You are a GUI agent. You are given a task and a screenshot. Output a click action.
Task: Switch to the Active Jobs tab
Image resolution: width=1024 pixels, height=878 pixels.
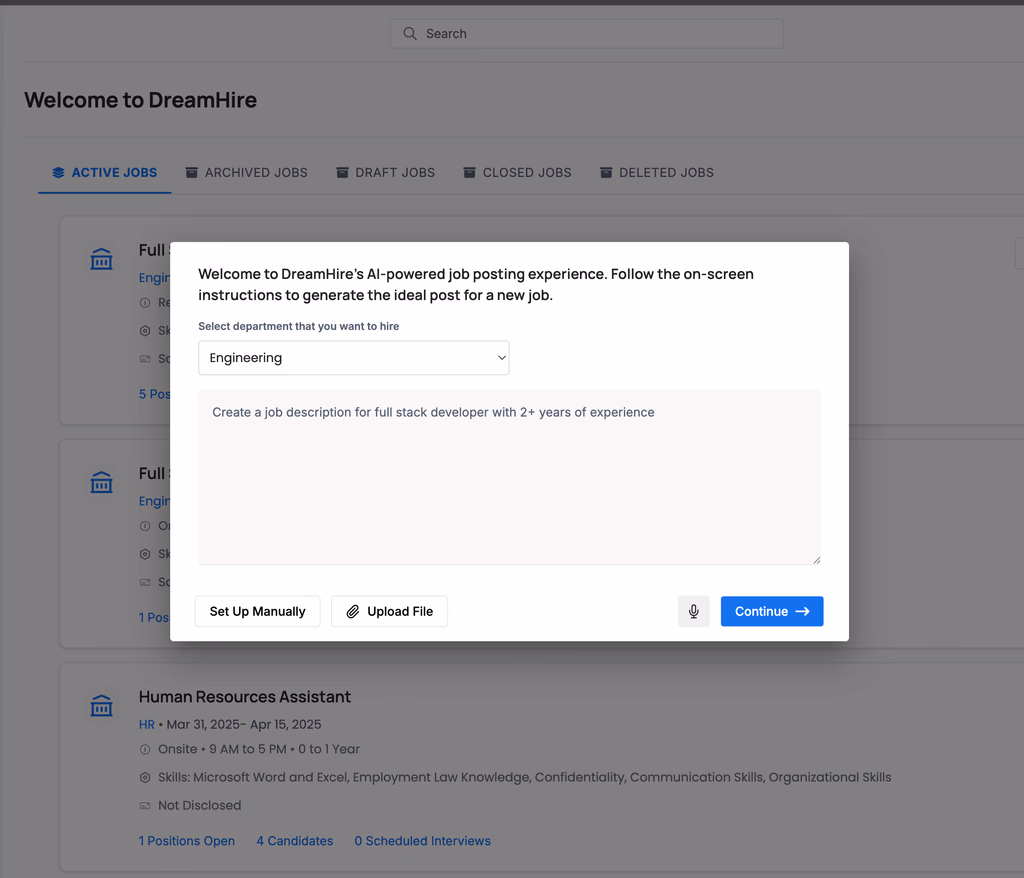[104, 172]
